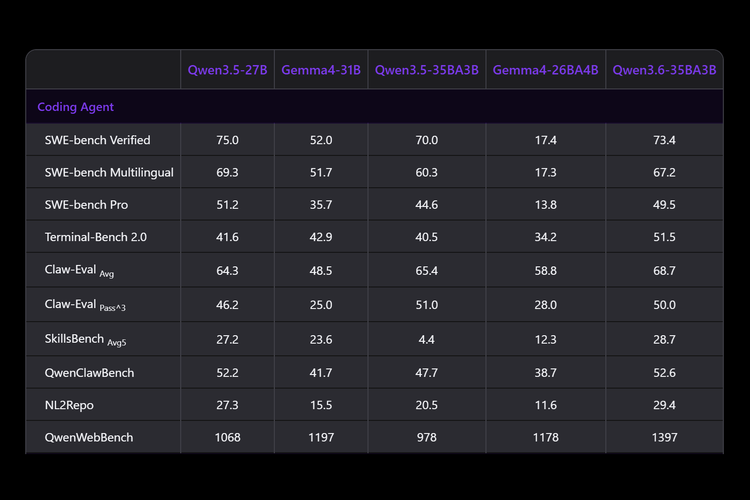The image size is (750, 500).
Task: Click the 51.5 Terminal-Bench score cell
Action: (x=664, y=237)
